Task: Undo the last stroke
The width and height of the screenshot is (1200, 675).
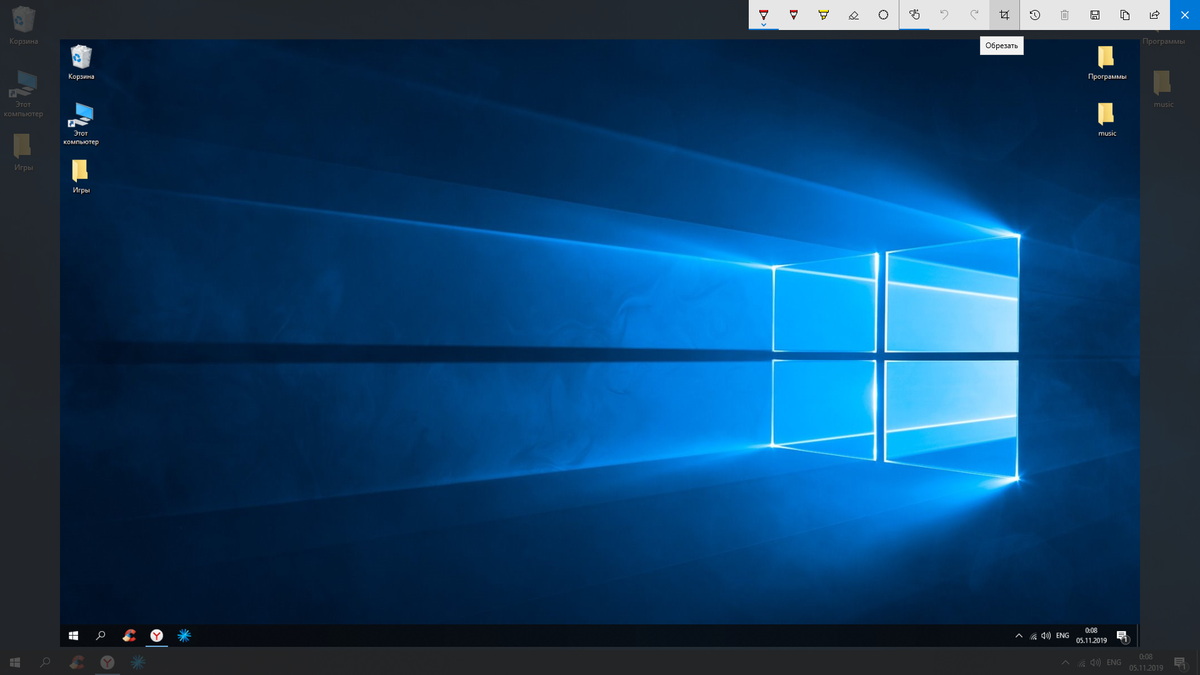Action: click(x=944, y=15)
